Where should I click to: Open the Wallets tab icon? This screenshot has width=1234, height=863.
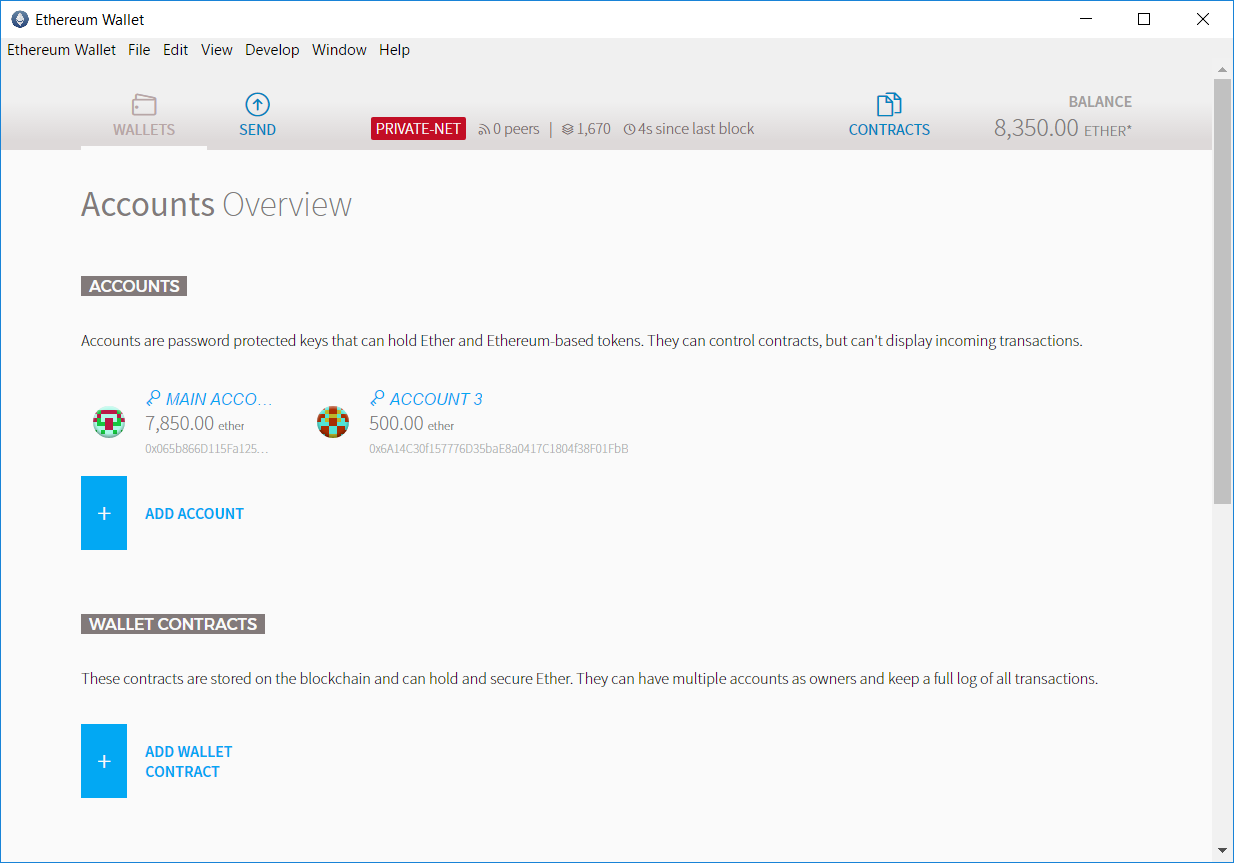(144, 104)
